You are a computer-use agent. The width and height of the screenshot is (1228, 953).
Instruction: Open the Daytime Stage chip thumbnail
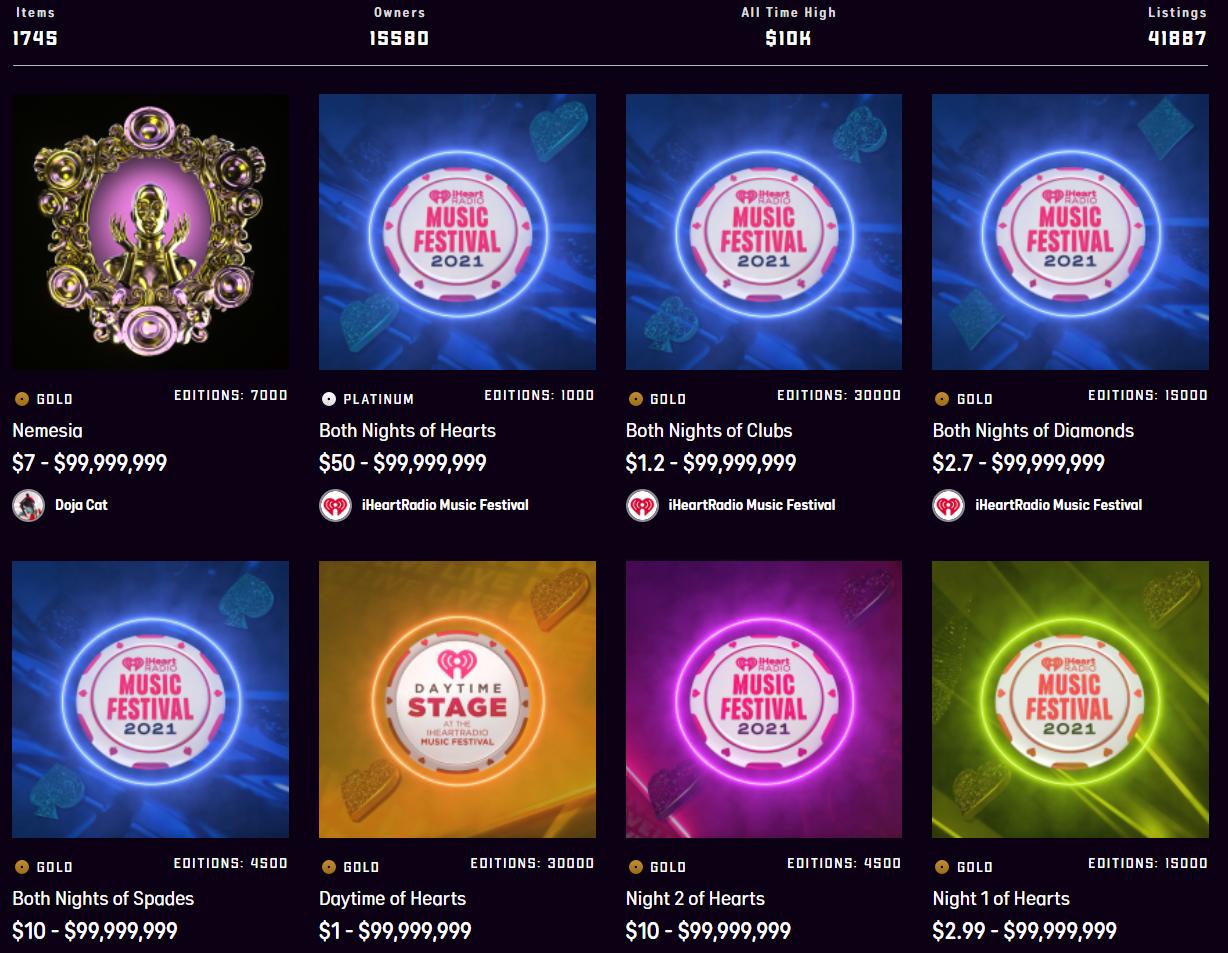[x=457, y=699]
